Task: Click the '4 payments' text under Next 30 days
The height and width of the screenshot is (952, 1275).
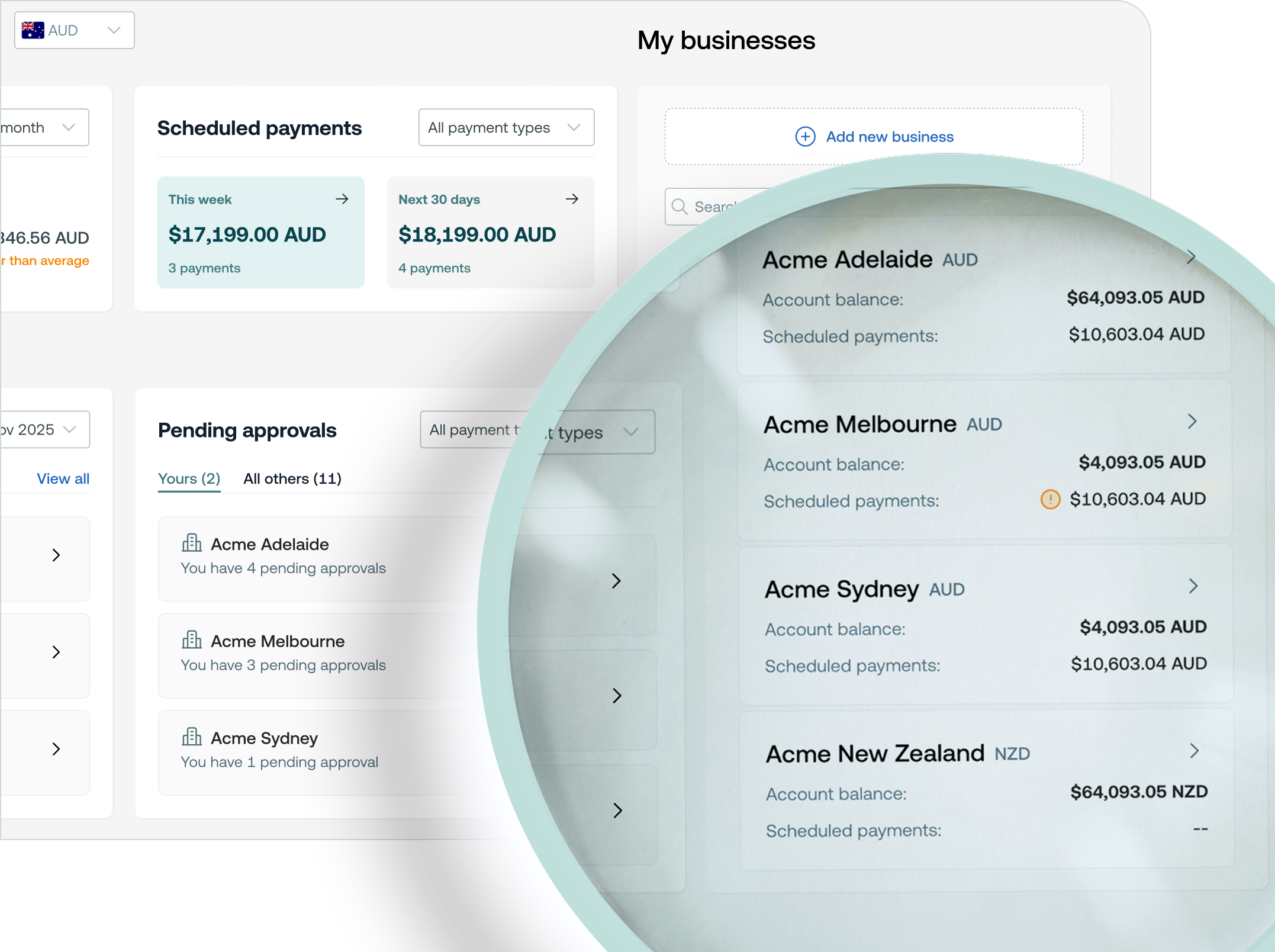Action: (x=434, y=268)
